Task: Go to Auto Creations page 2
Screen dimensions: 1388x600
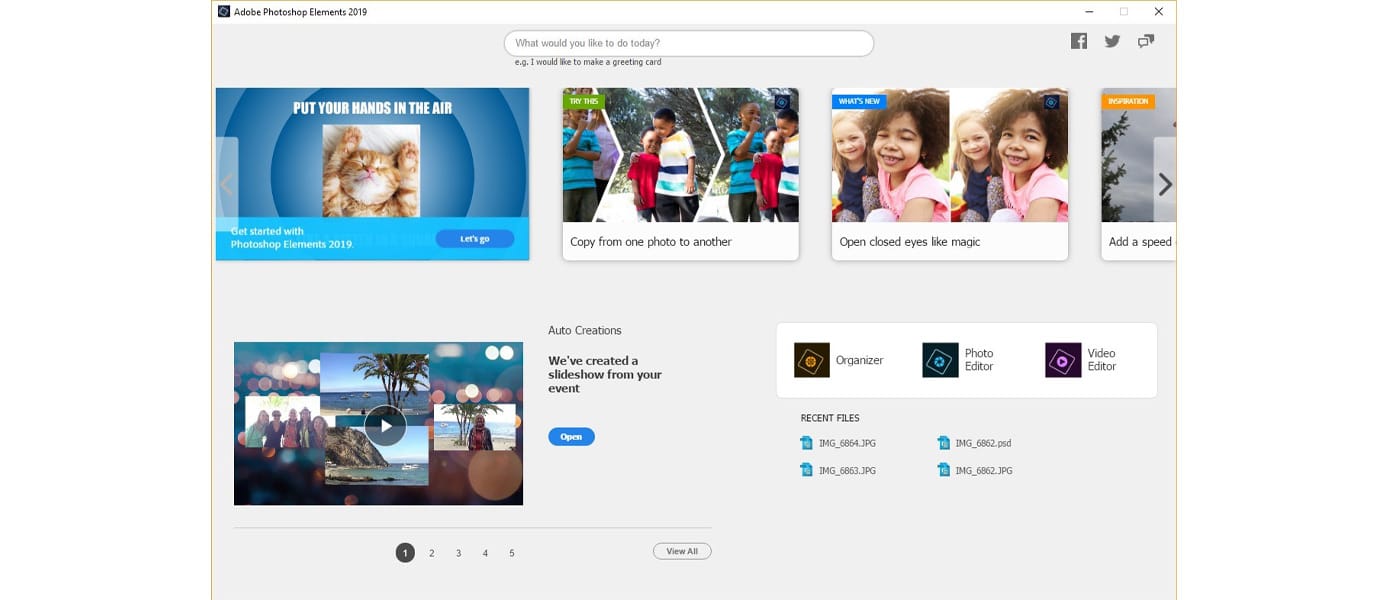Action: (432, 553)
